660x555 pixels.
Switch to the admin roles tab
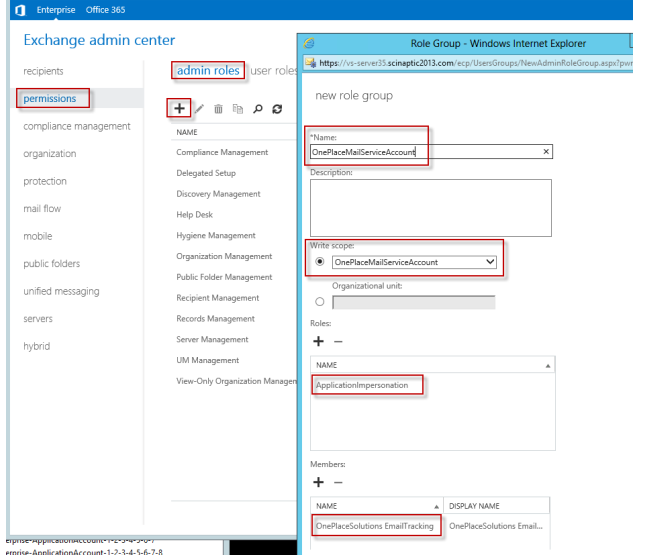click(x=207, y=71)
